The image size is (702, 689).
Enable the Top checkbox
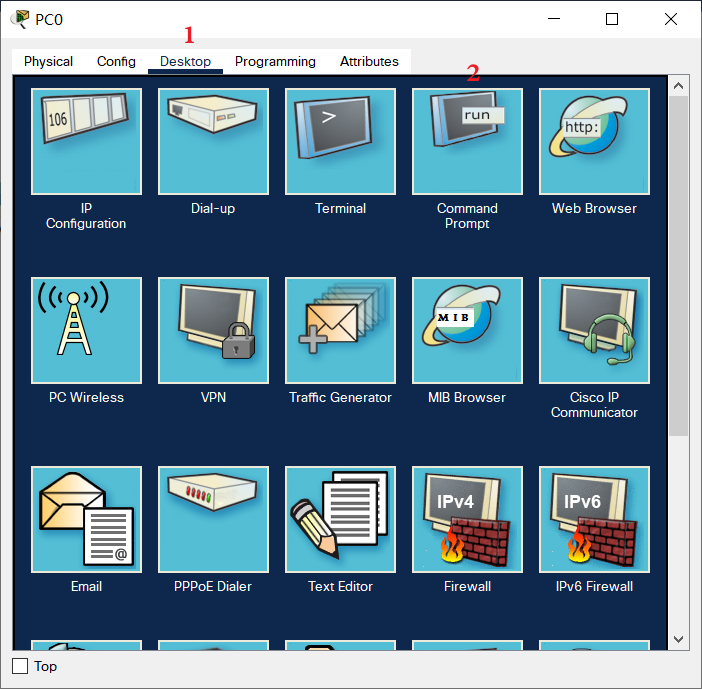(20, 666)
